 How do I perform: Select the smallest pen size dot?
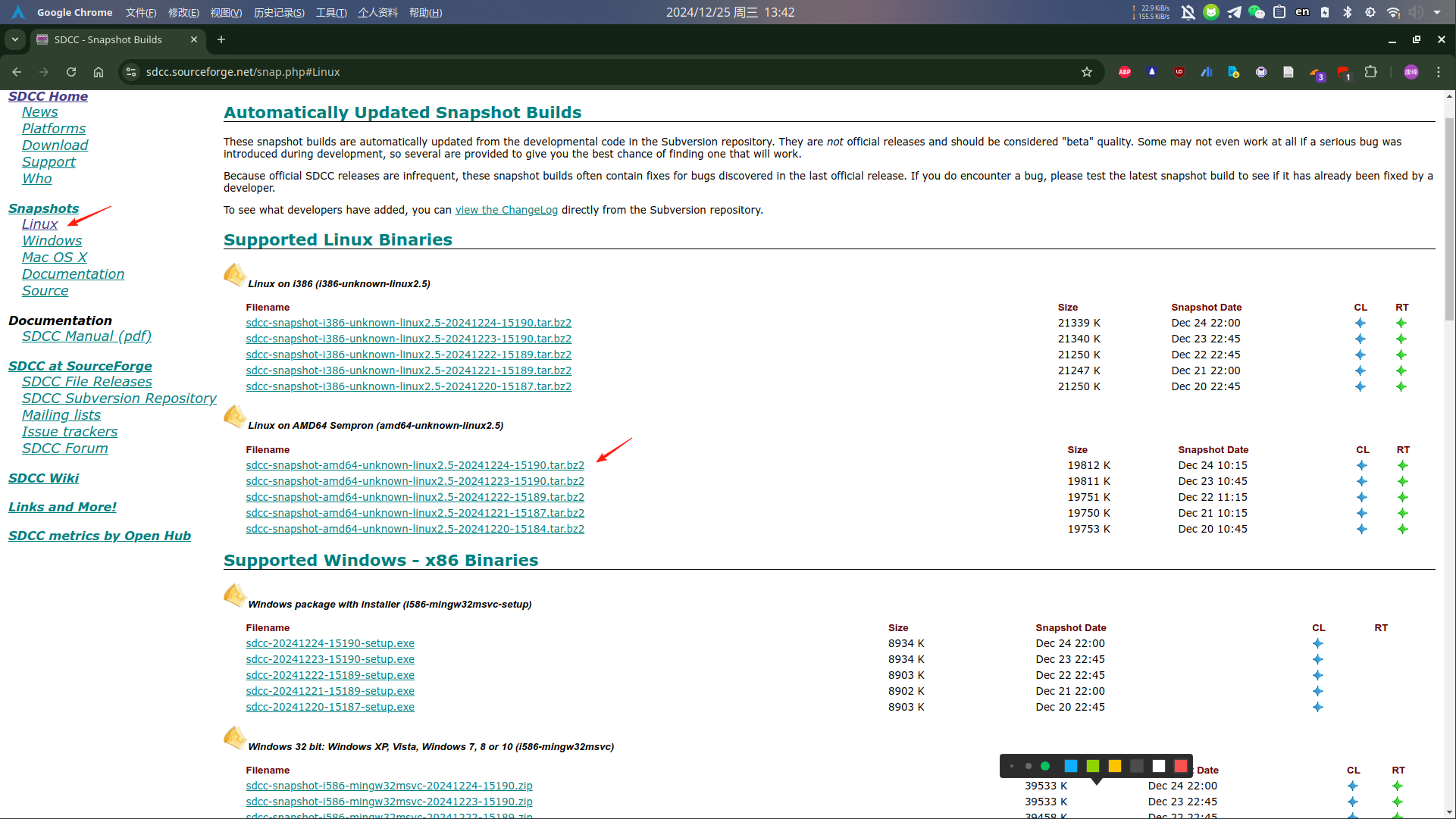tap(1012, 766)
